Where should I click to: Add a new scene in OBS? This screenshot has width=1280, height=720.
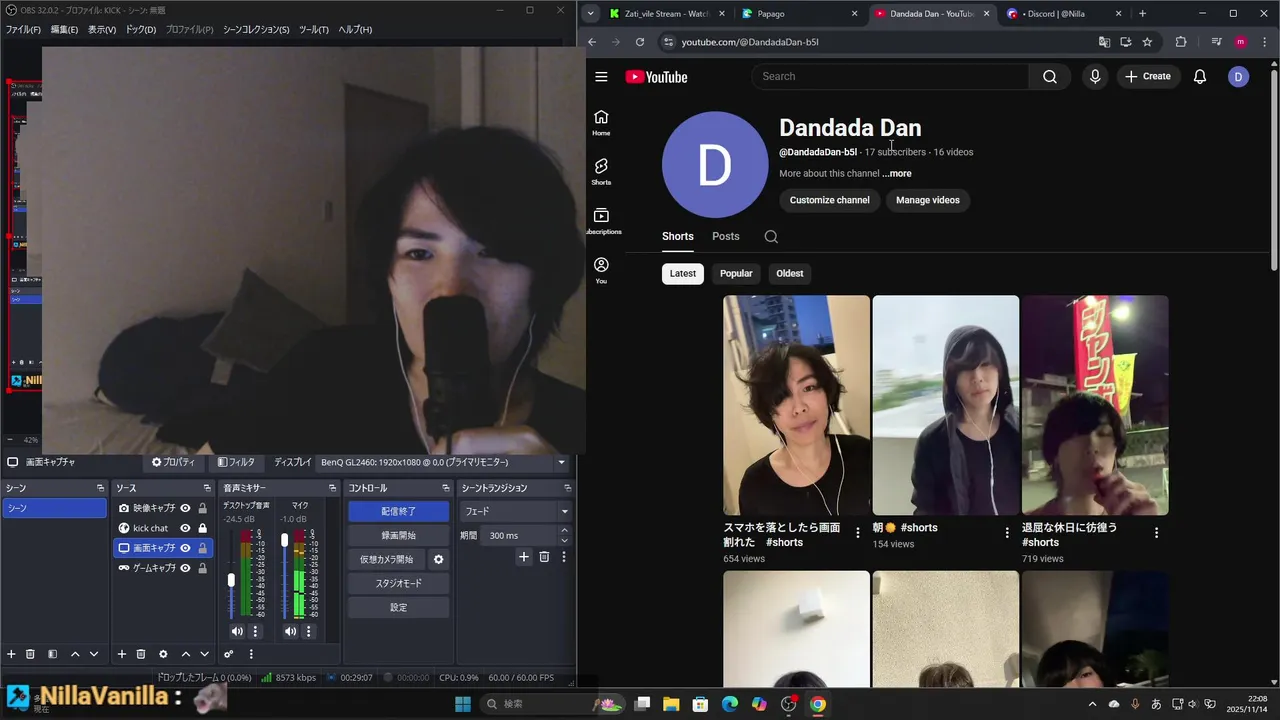point(12,654)
